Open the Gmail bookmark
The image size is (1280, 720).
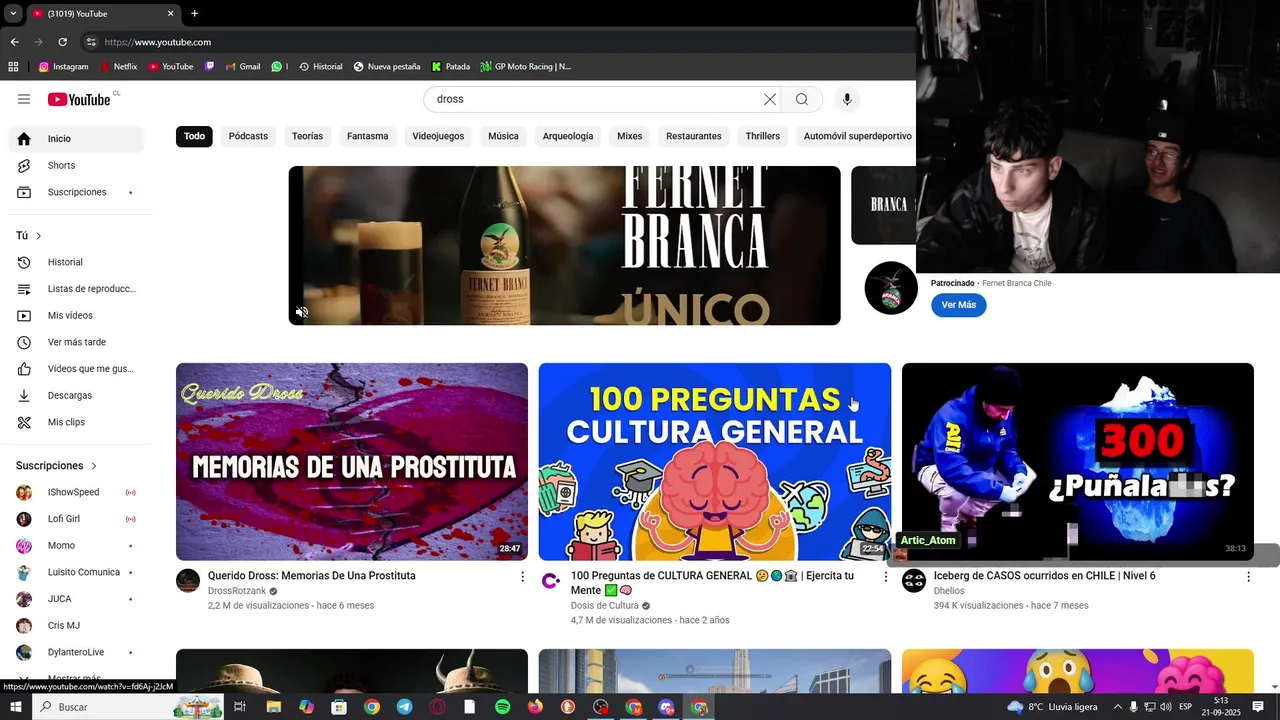242,67
